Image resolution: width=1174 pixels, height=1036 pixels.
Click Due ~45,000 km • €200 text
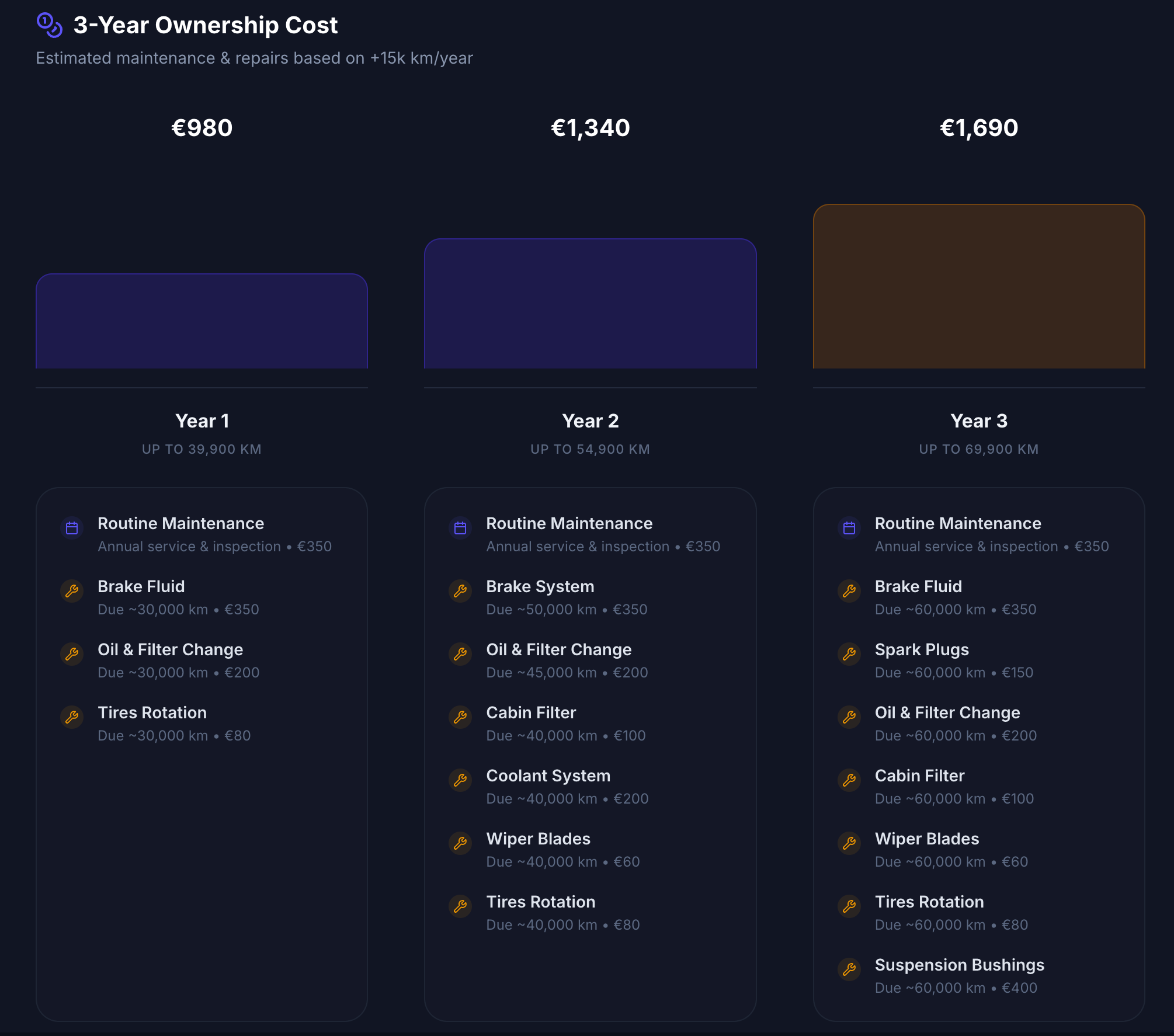(567, 673)
